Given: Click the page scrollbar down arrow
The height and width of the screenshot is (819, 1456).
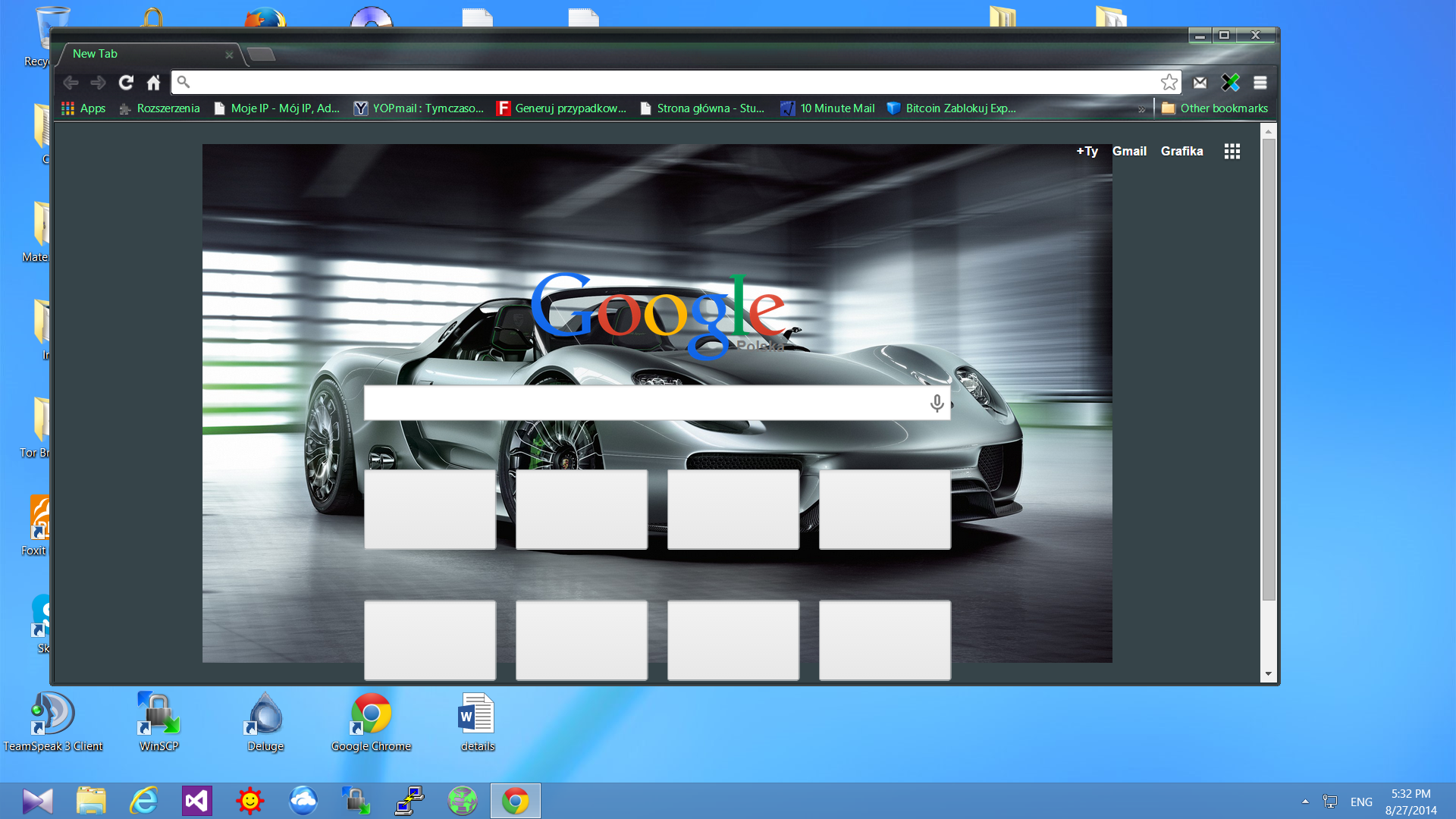Looking at the screenshot, I should tap(1269, 673).
